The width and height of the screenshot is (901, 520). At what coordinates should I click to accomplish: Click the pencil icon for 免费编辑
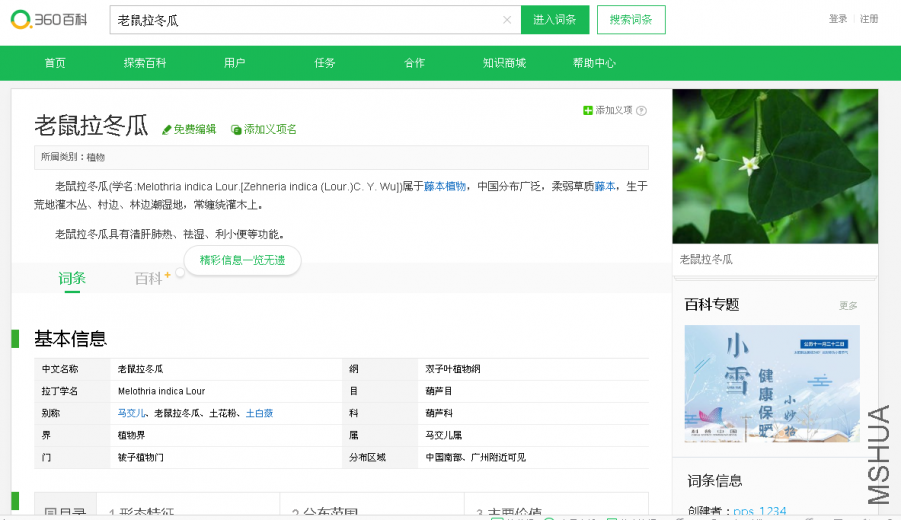point(167,130)
